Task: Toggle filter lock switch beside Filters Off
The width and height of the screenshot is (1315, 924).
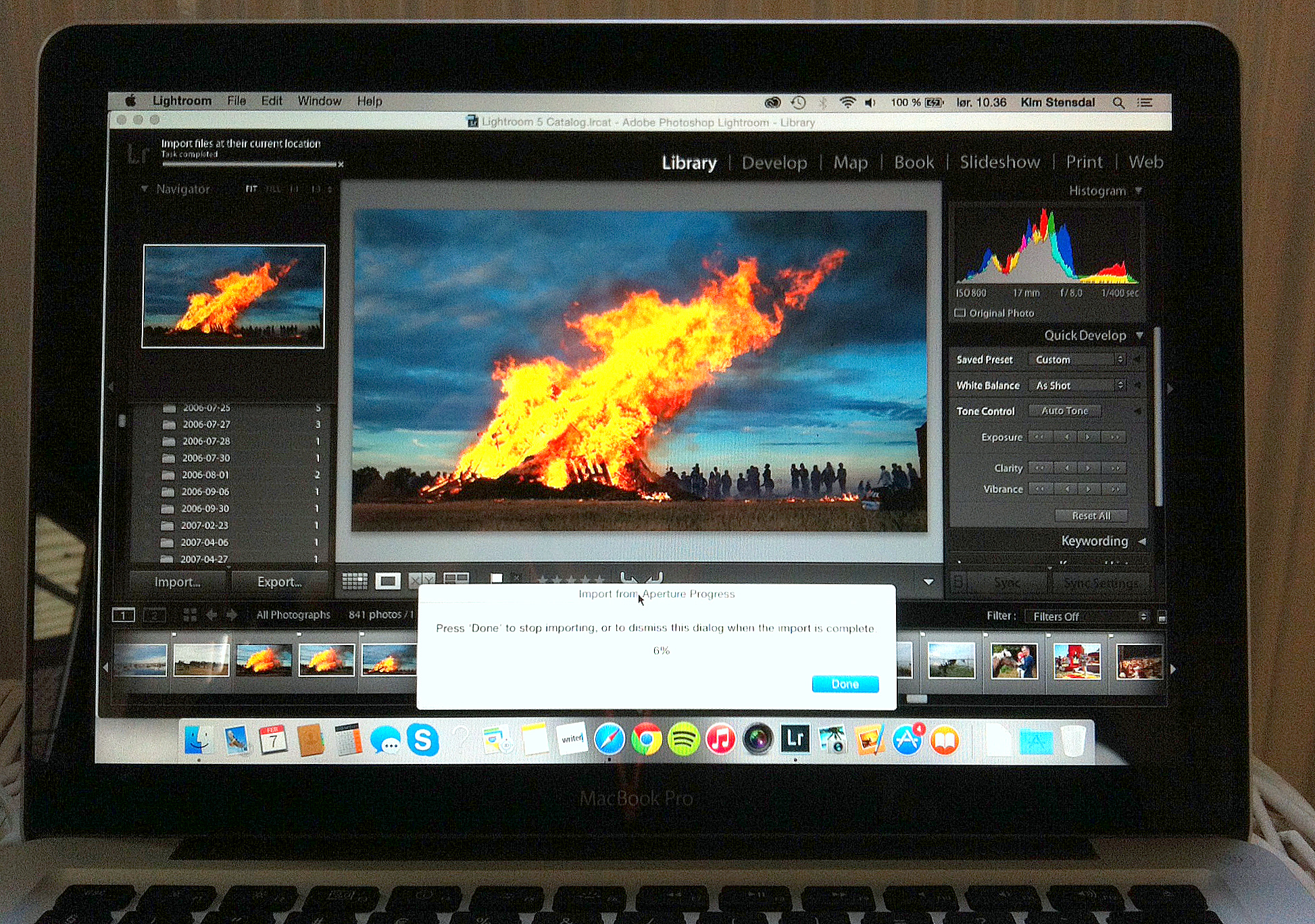Action: [x=1162, y=617]
